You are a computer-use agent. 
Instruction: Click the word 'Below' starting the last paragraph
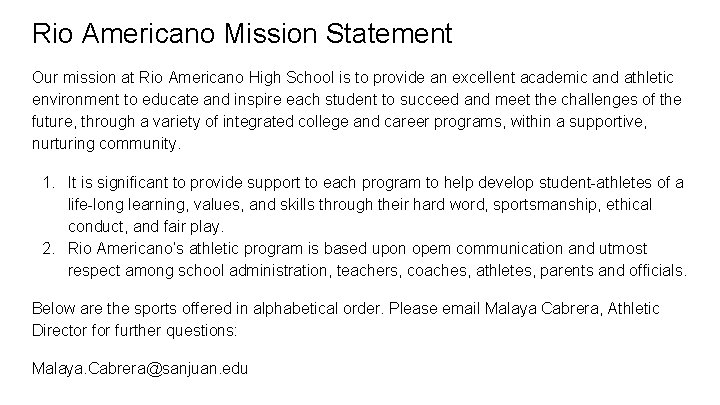click(54, 308)
